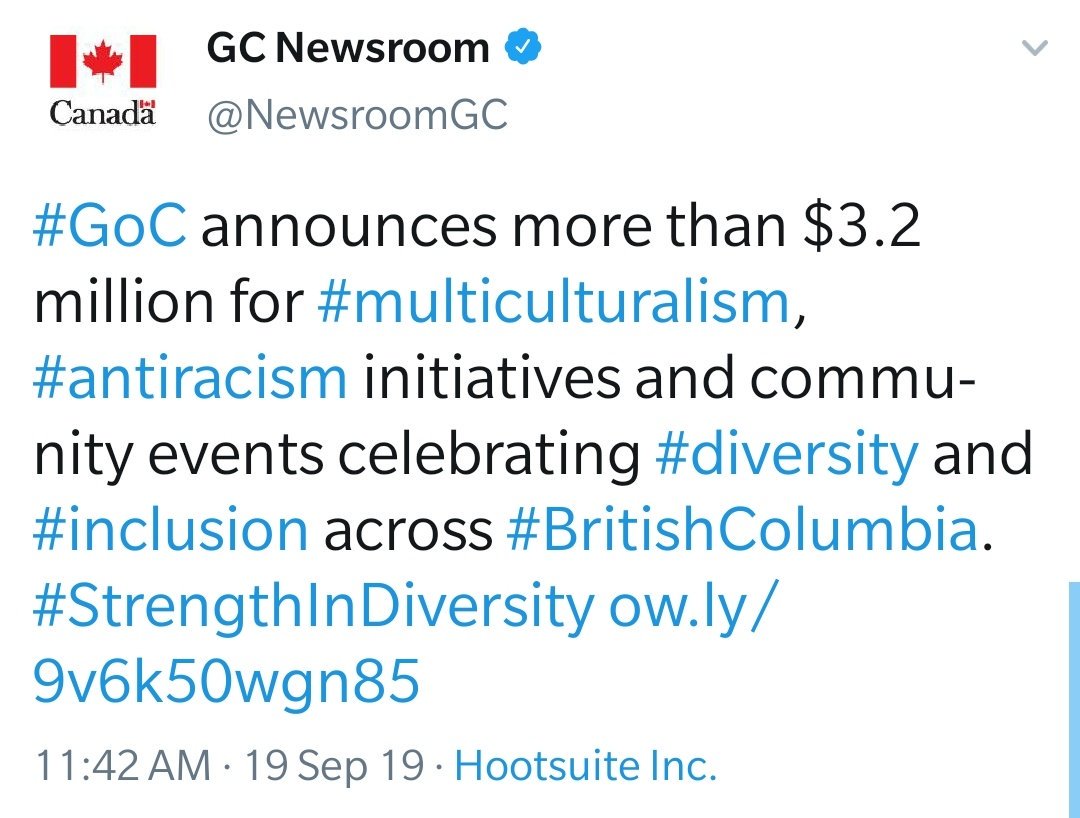
Task: Click the blue verified badge icon
Action: tap(523, 47)
